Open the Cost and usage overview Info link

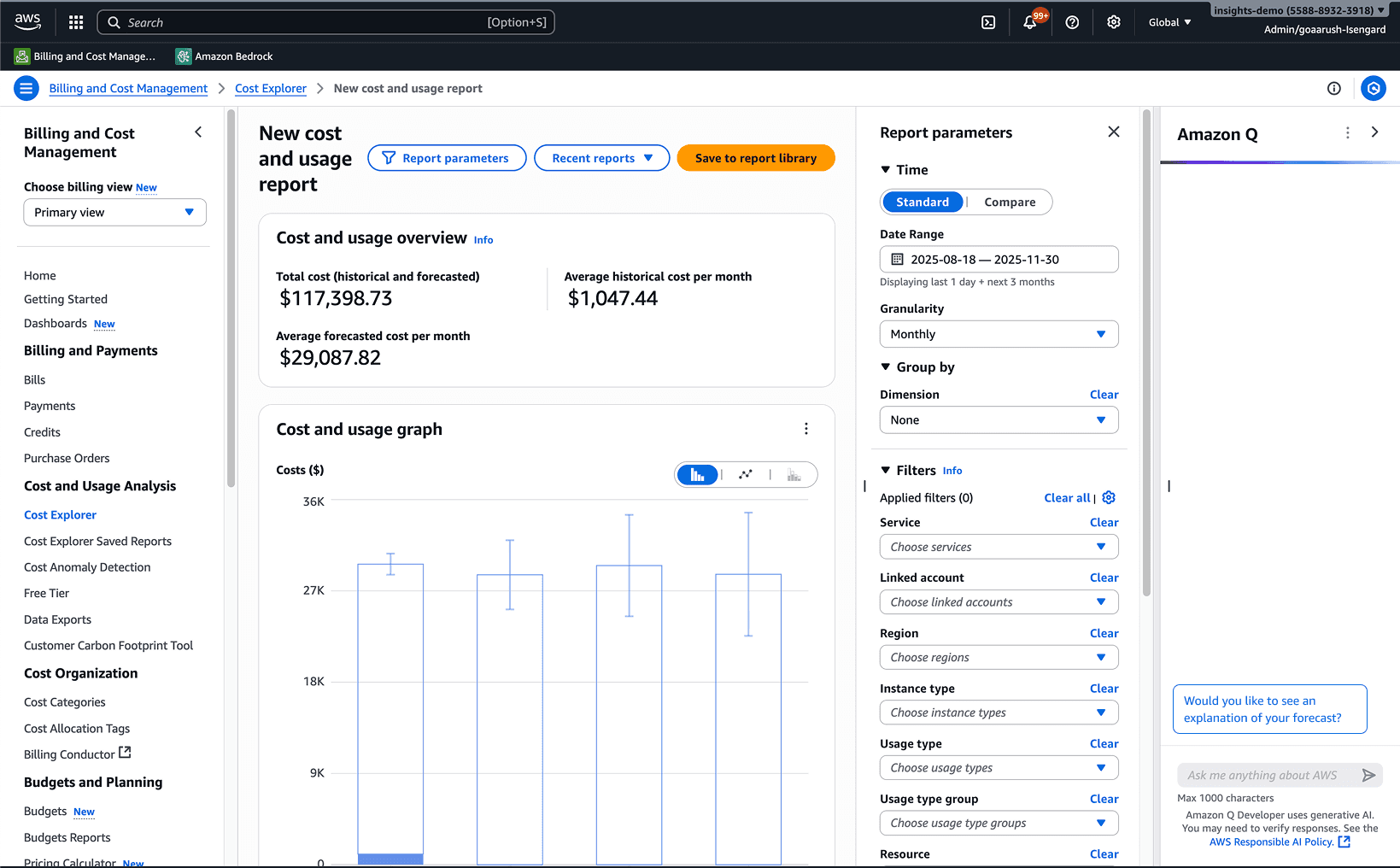pos(483,240)
